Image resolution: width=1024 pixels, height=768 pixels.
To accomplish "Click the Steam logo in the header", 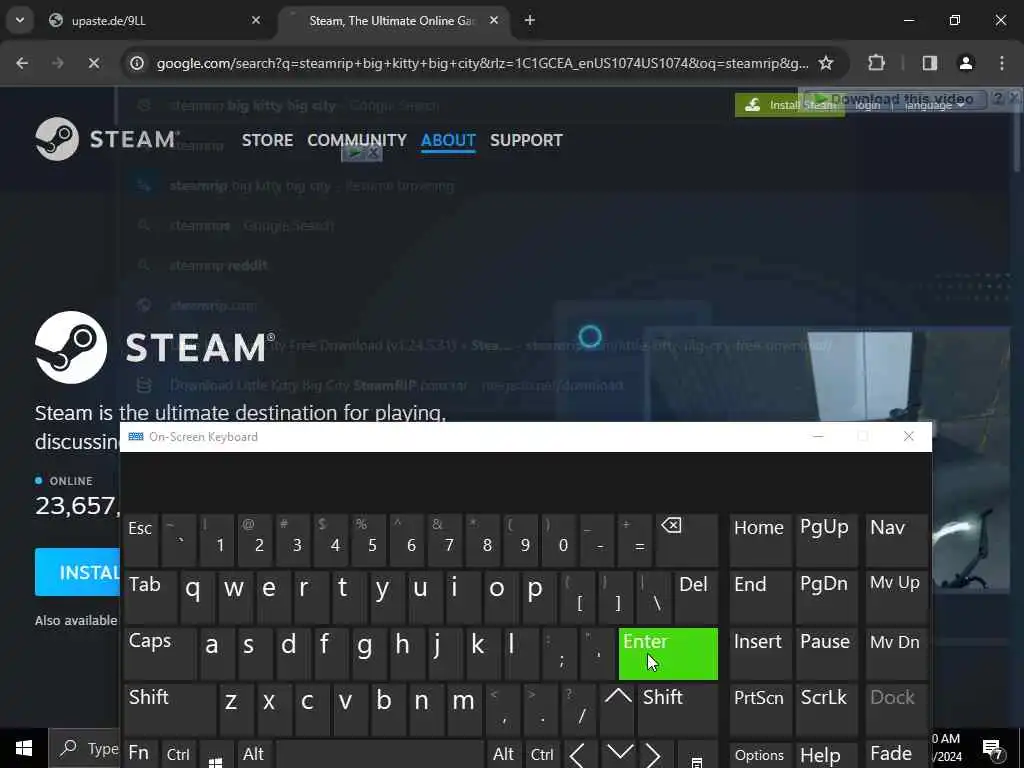I will click(x=106, y=139).
